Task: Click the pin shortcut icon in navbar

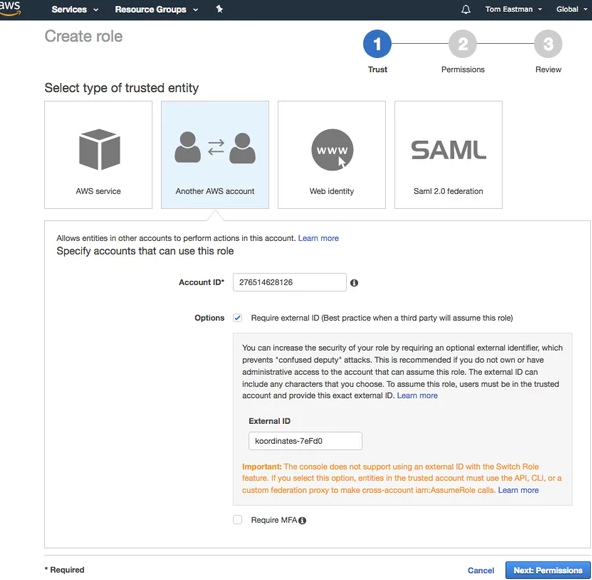Action: point(219,9)
